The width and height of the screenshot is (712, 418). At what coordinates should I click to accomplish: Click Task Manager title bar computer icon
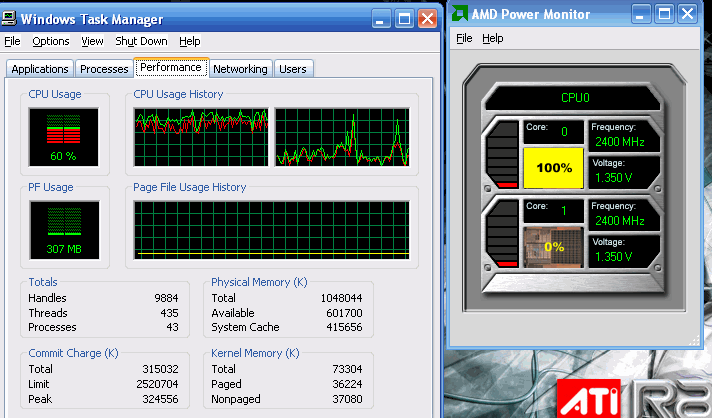[9, 18]
